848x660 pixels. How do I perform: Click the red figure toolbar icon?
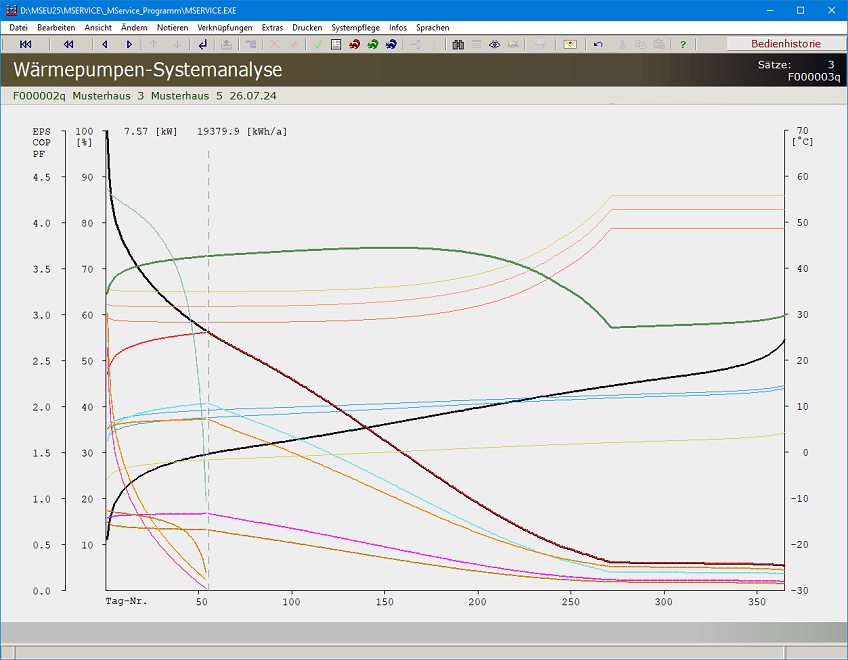[354, 44]
